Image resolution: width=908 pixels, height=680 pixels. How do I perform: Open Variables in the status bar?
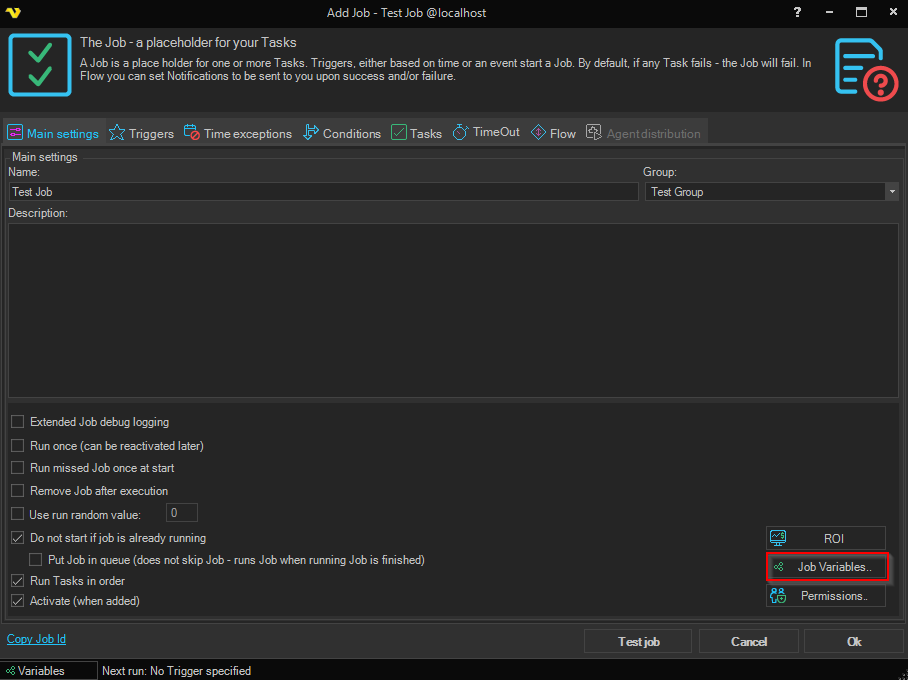coord(40,671)
